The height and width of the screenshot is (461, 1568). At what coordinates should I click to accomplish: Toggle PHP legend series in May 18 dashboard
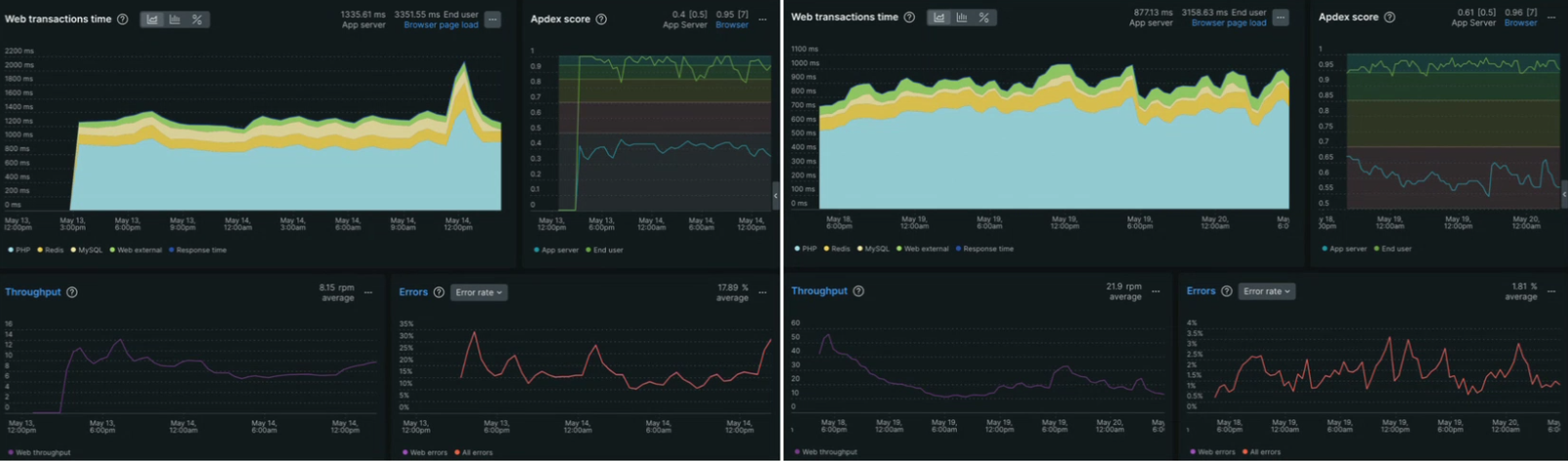[806, 250]
